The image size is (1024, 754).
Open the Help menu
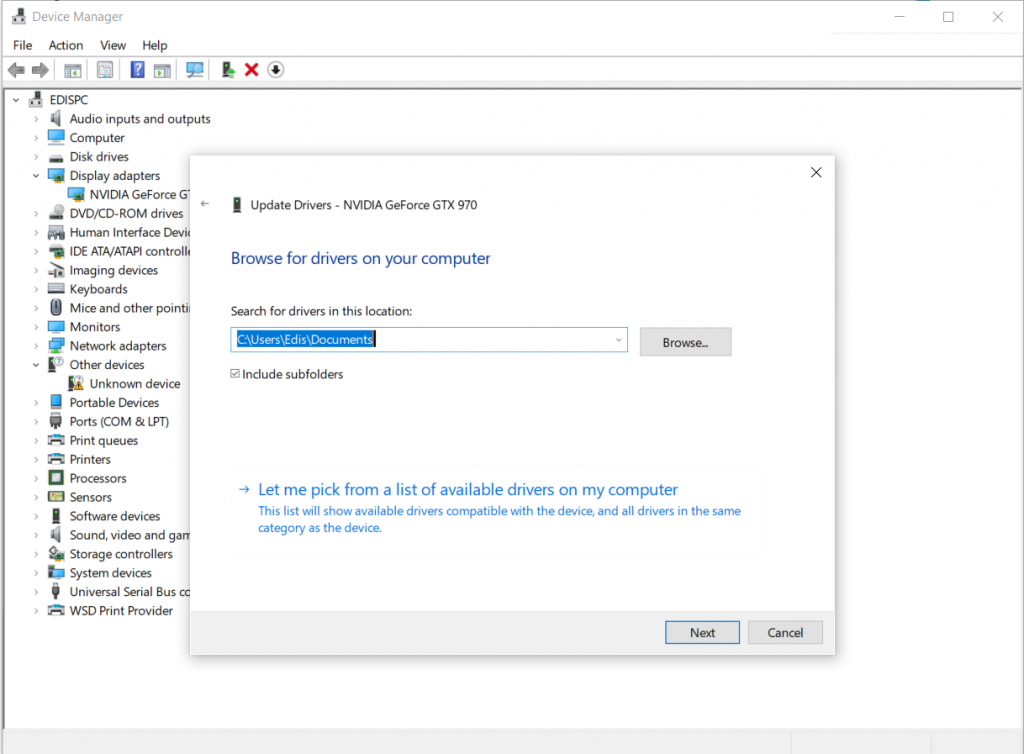[x=155, y=45]
